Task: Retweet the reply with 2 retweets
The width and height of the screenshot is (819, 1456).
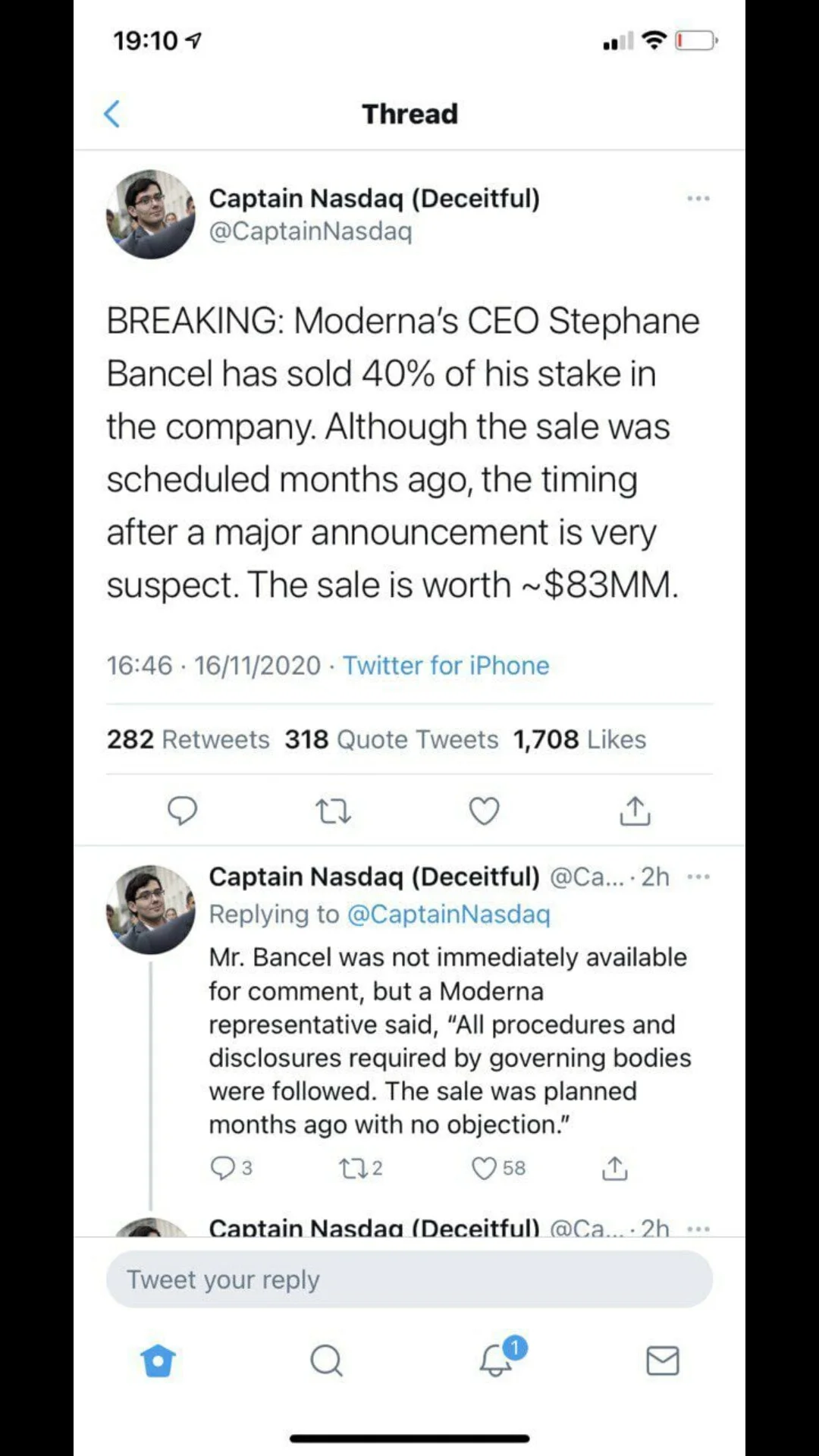Action: [360, 1168]
